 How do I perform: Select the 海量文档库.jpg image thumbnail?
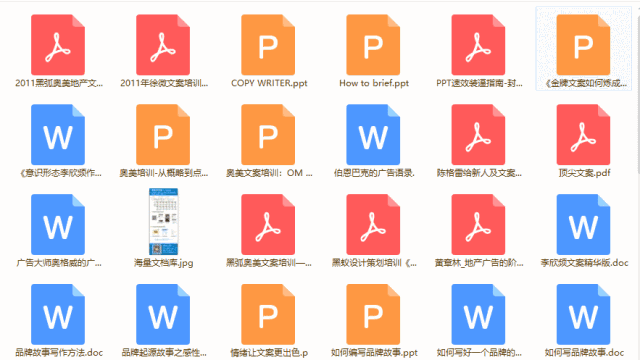(163, 222)
